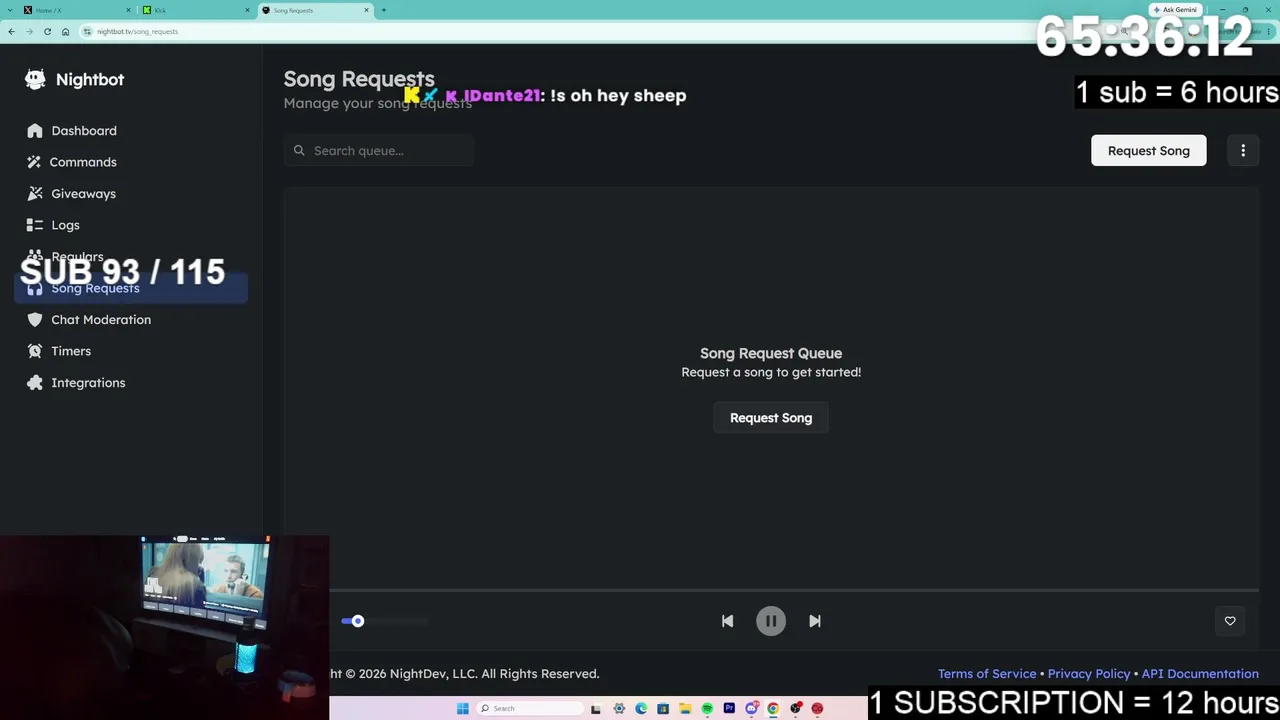Click the 'Request a song to get started!' text
Screen dimensions: 1280x720
[x=771, y=372]
